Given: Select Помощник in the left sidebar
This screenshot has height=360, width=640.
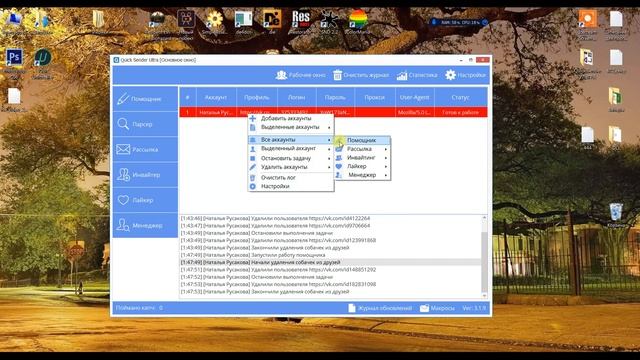Looking at the screenshot, I should click(x=145, y=99).
